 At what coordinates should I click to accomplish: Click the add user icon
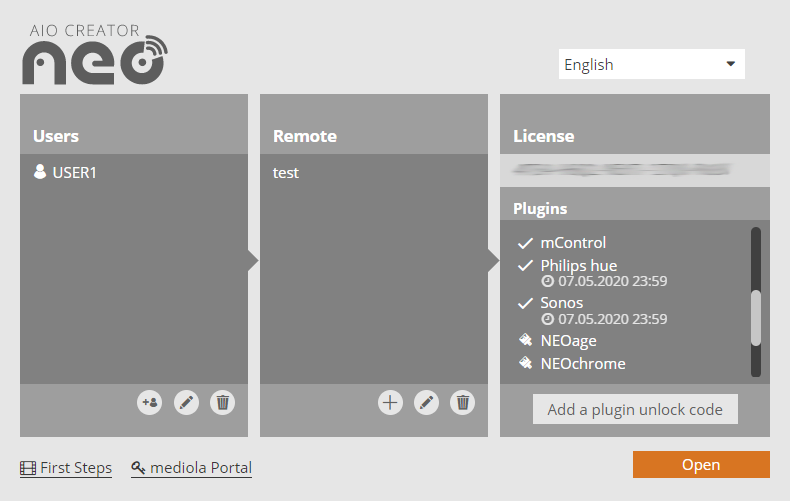[150, 402]
